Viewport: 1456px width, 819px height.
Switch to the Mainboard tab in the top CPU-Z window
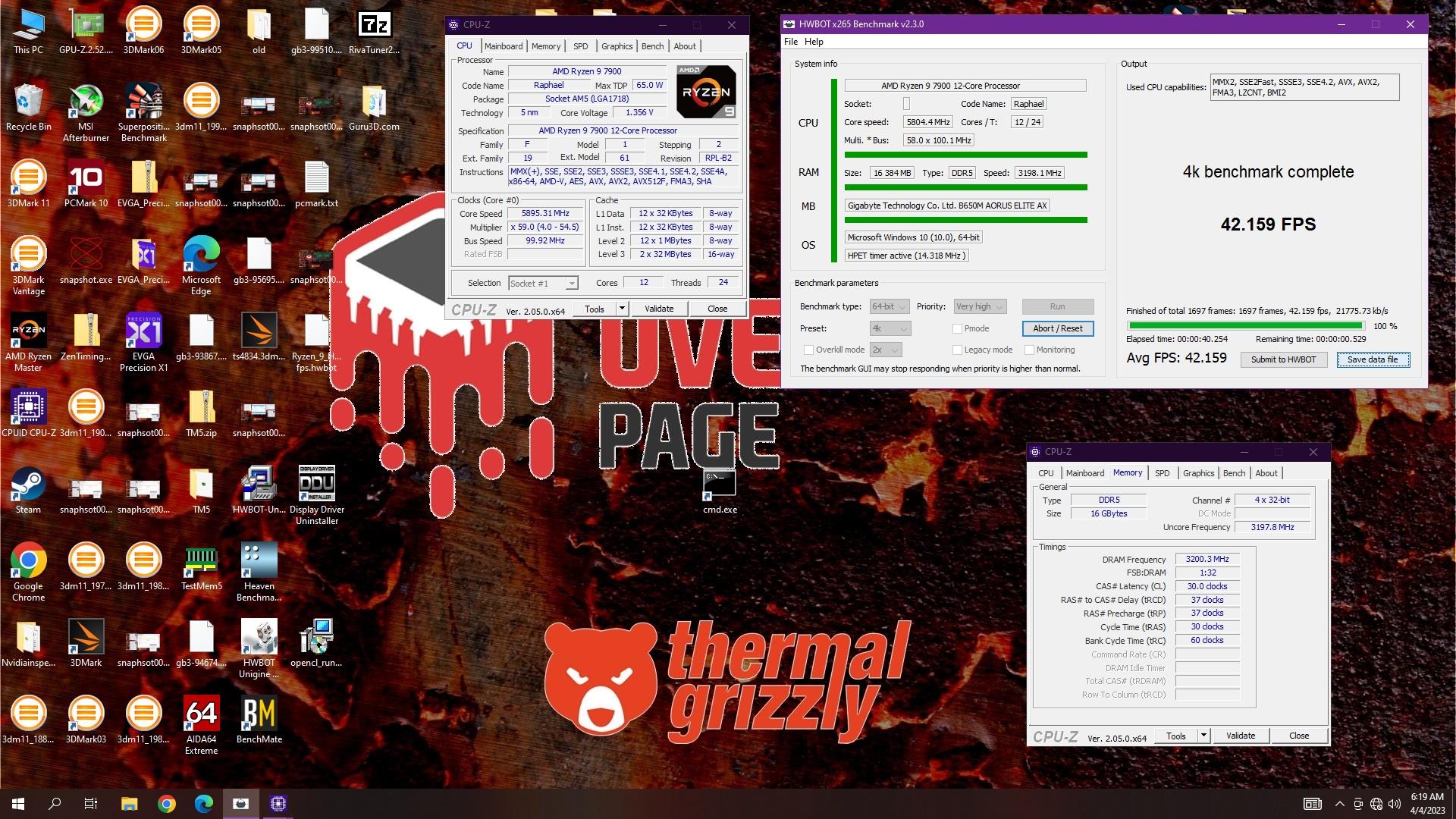click(x=504, y=46)
